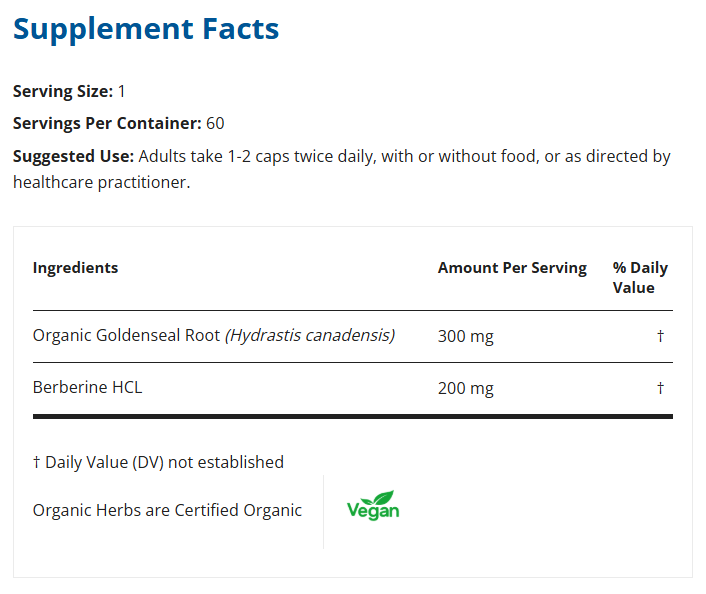Viewport: 706px width, 594px height.
Task: Click the 'healthcare practitioner' text line
Action: coord(101,182)
